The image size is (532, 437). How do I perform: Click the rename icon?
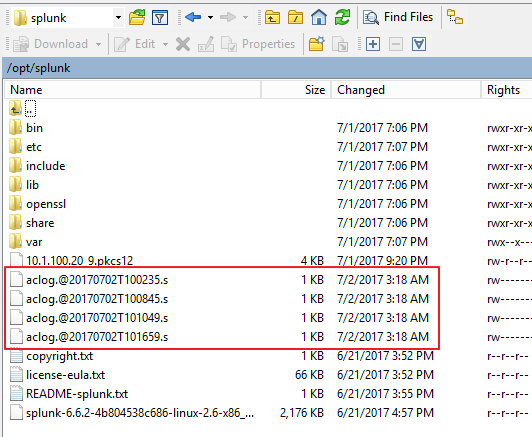pos(206,44)
